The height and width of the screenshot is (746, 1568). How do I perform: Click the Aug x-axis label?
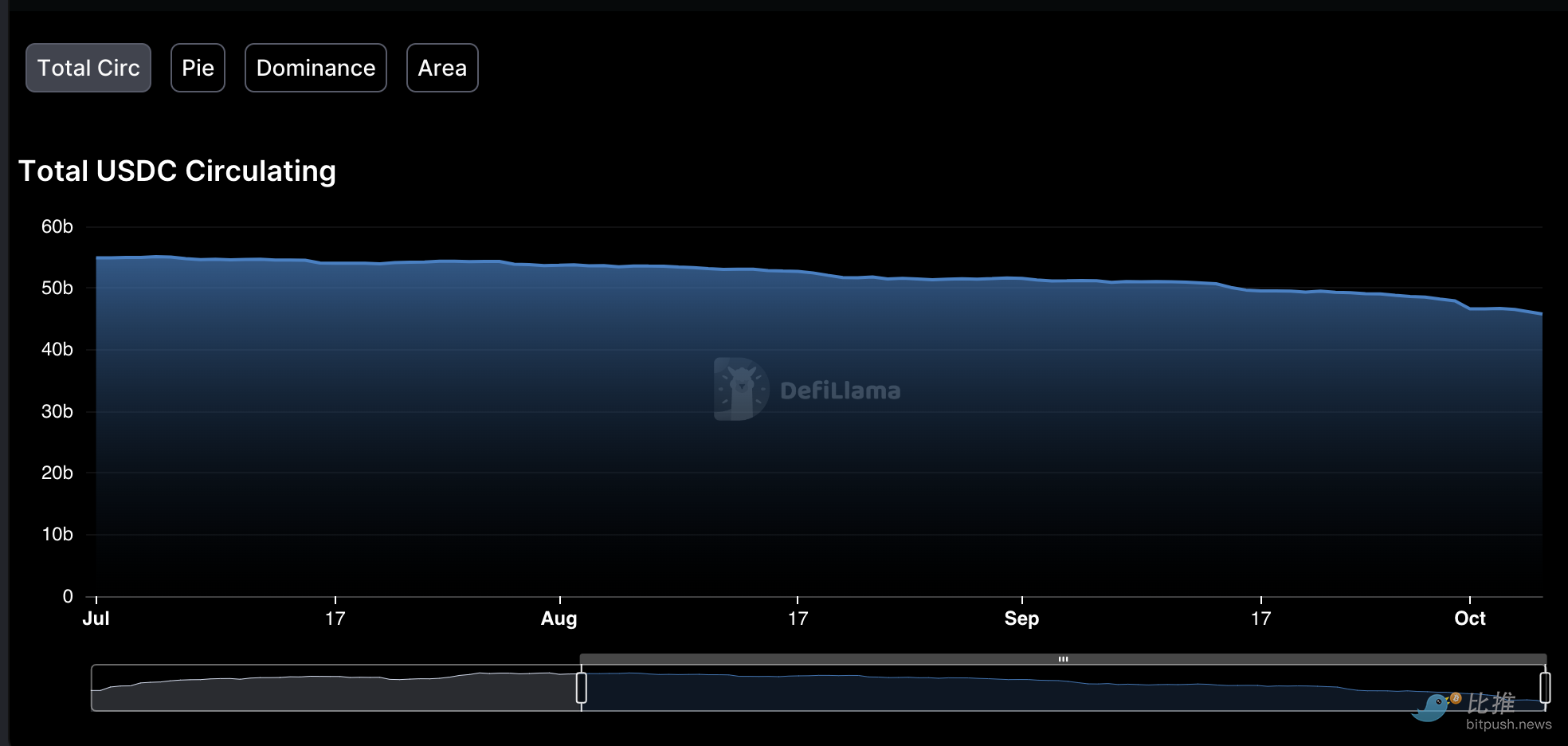click(559, 618)
